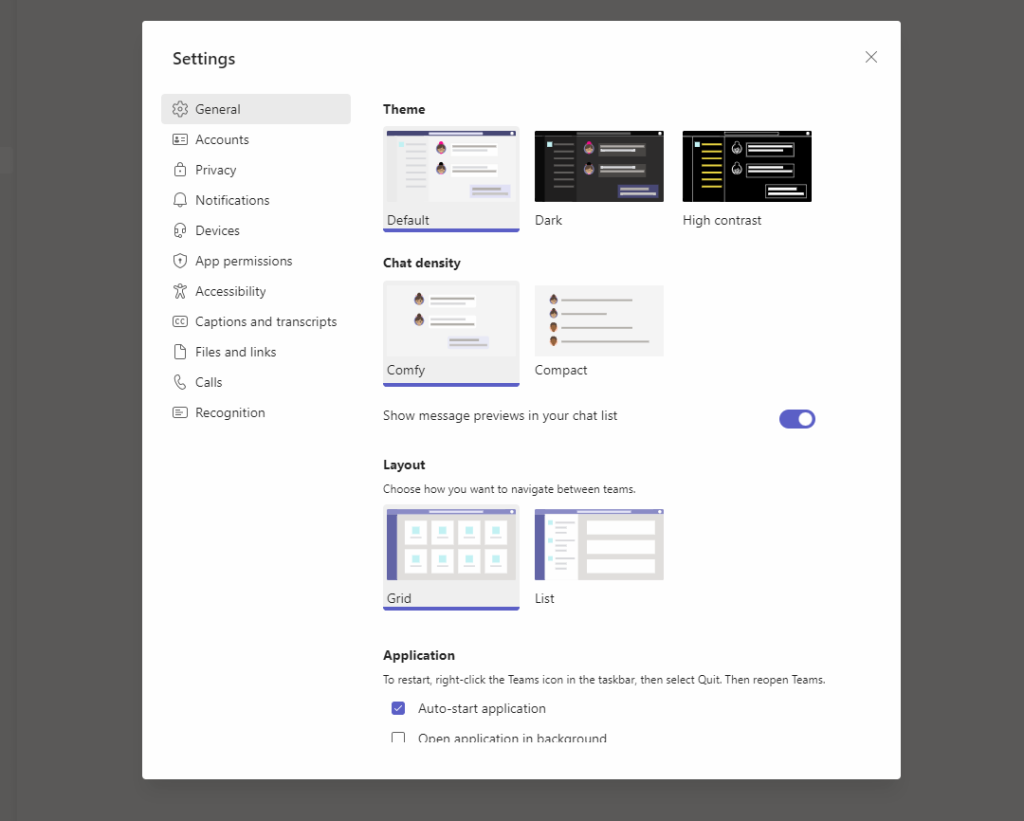Select the Dark theme thumbnail
The width and height of the screenshot is (1024, 821).
coord(599,166)
